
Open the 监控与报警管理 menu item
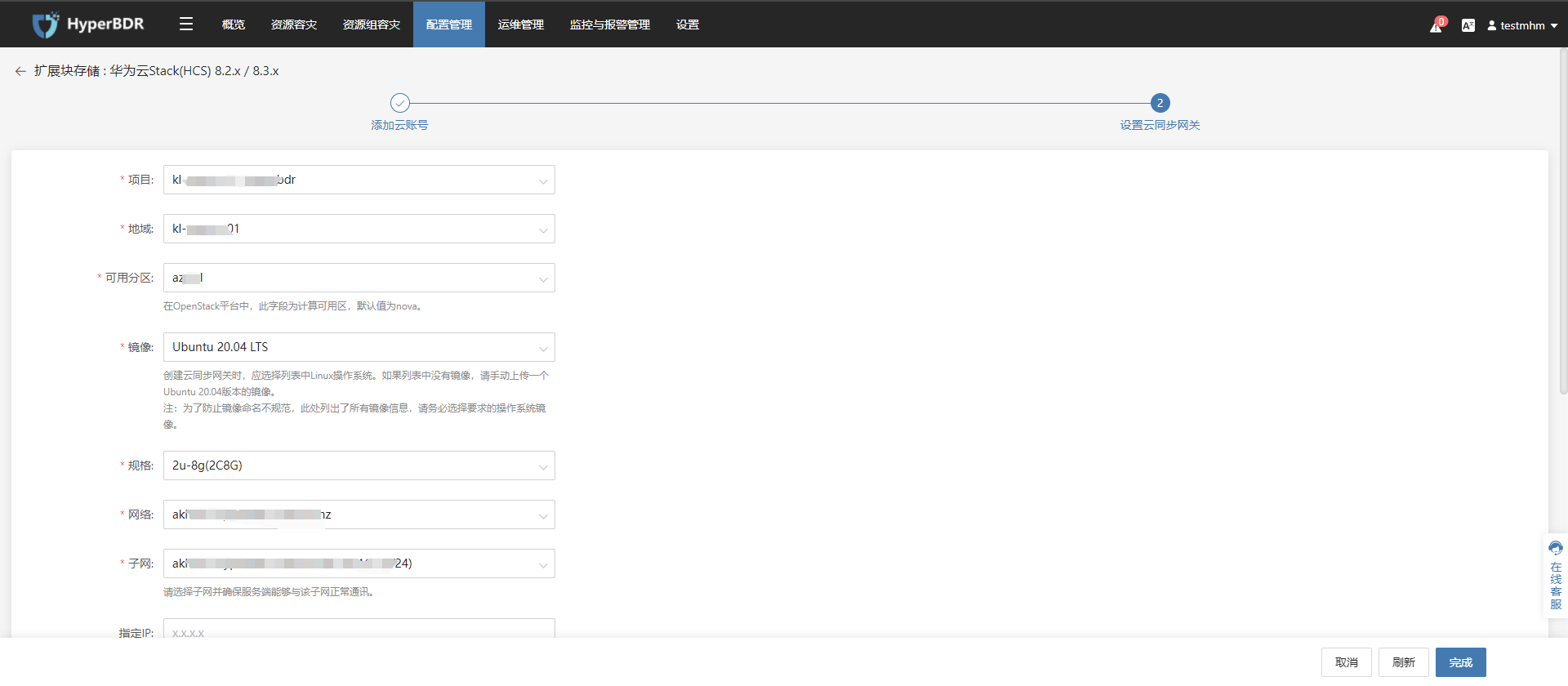[610, 24]
